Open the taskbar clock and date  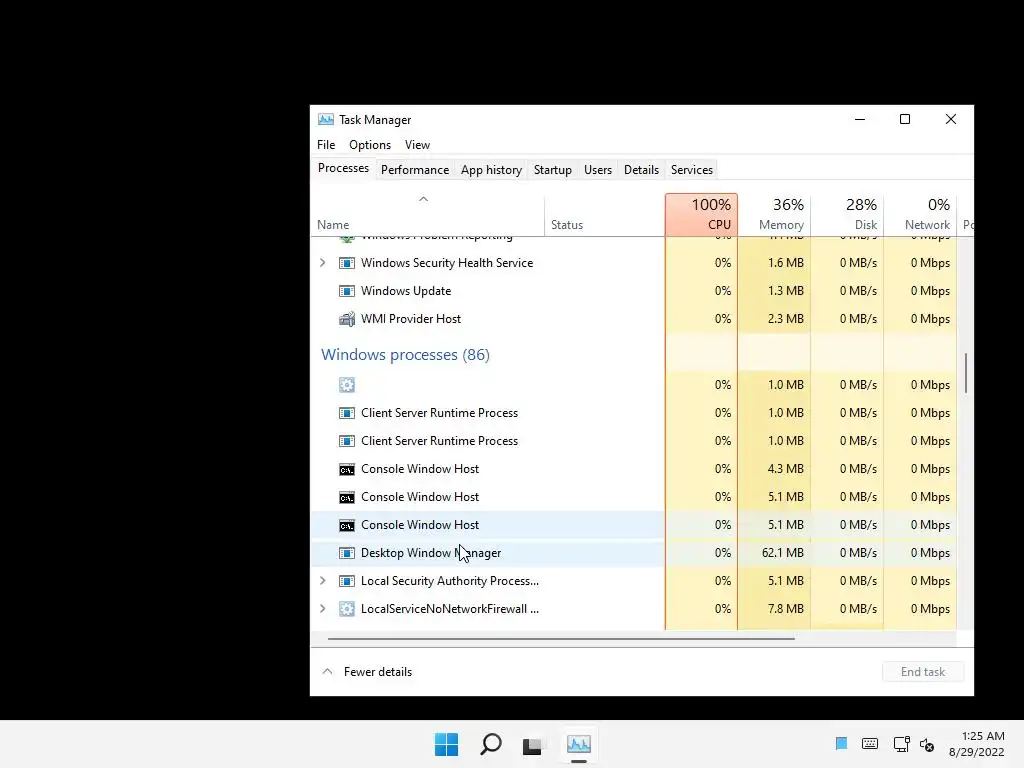pyautogui.click(x=977, y=744)
